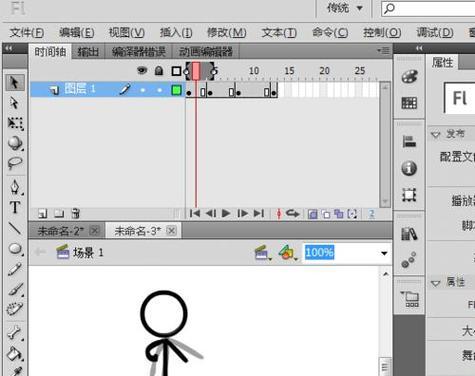This screenshot has width=475, height=376.
Task: Collapse the 发布 section
Action: coord(436,134)
